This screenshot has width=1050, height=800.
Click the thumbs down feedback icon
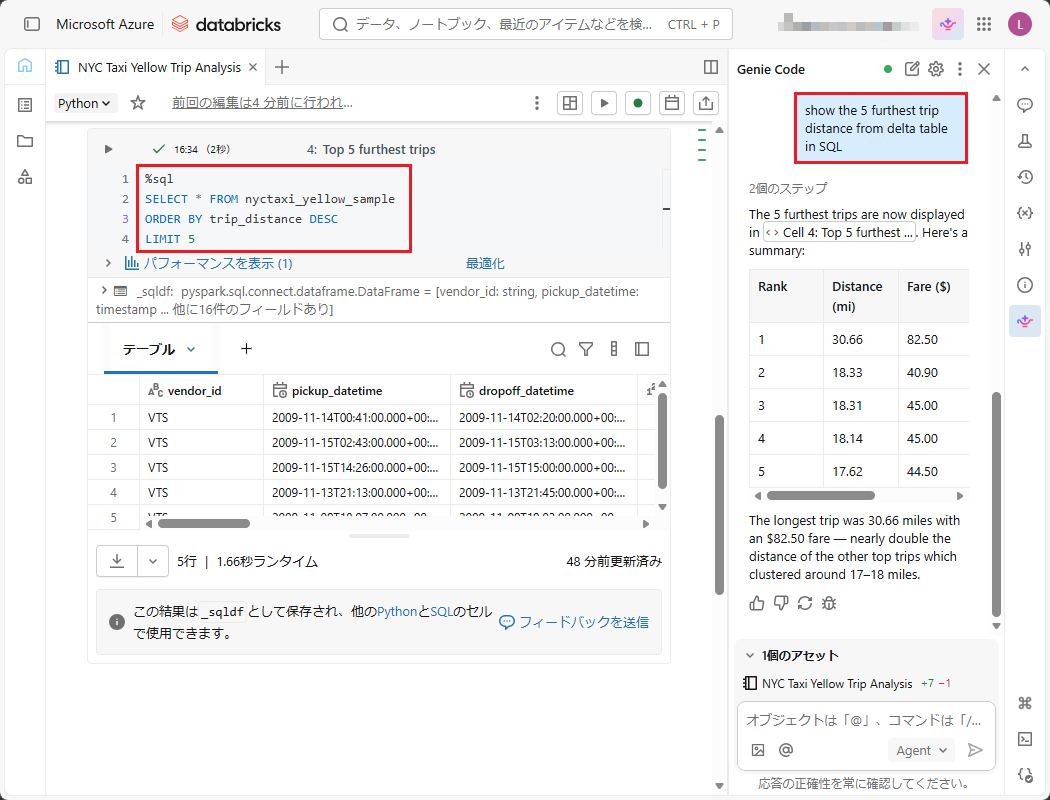(x=781, y=603)
